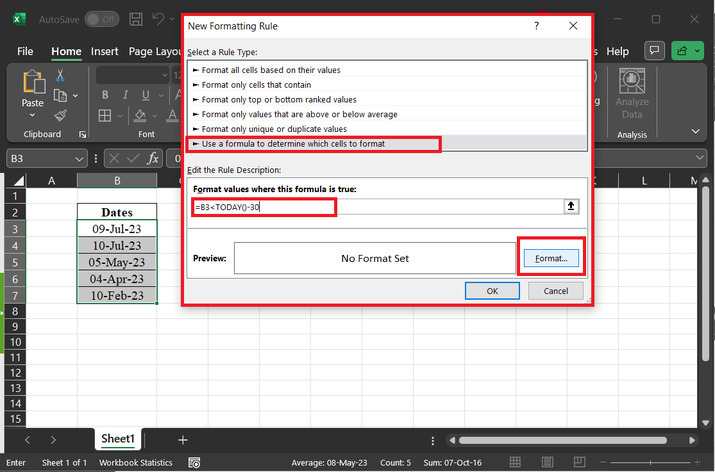The width and height of the screenshot is (715, 472).
Task: Expand the Copy dropdown arrow
Action: pos(75,96)
